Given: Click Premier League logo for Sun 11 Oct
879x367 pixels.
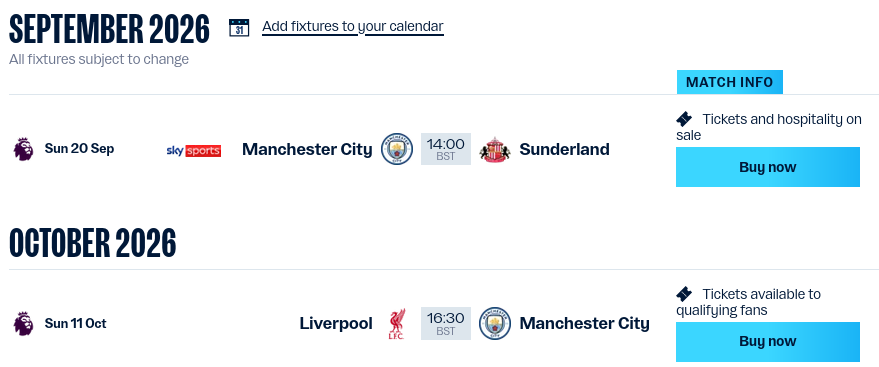Looking at the screenshot, I should (x=24, y=324).
